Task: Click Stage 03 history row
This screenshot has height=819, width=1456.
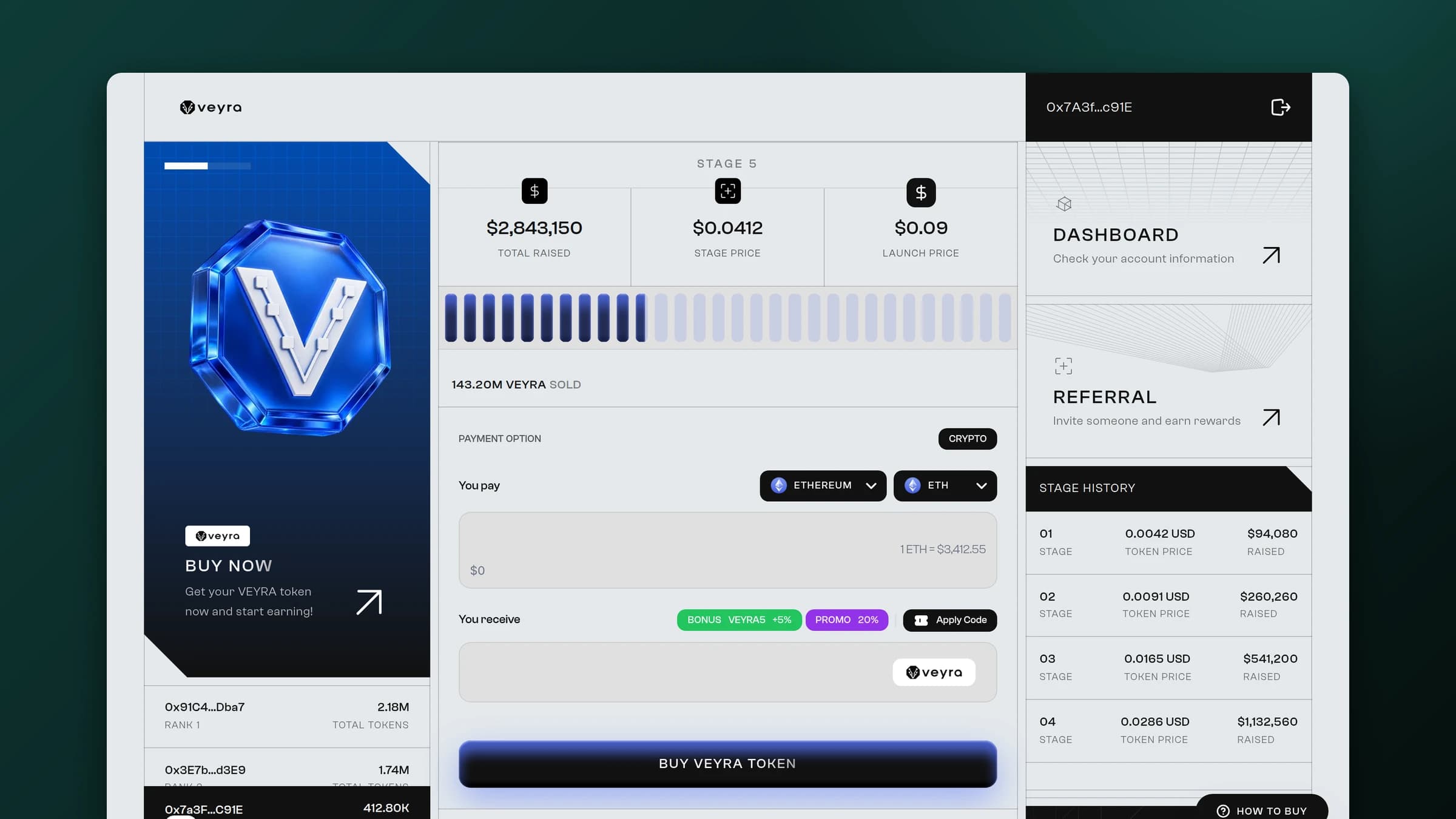Action: [x=1168, y=667]
